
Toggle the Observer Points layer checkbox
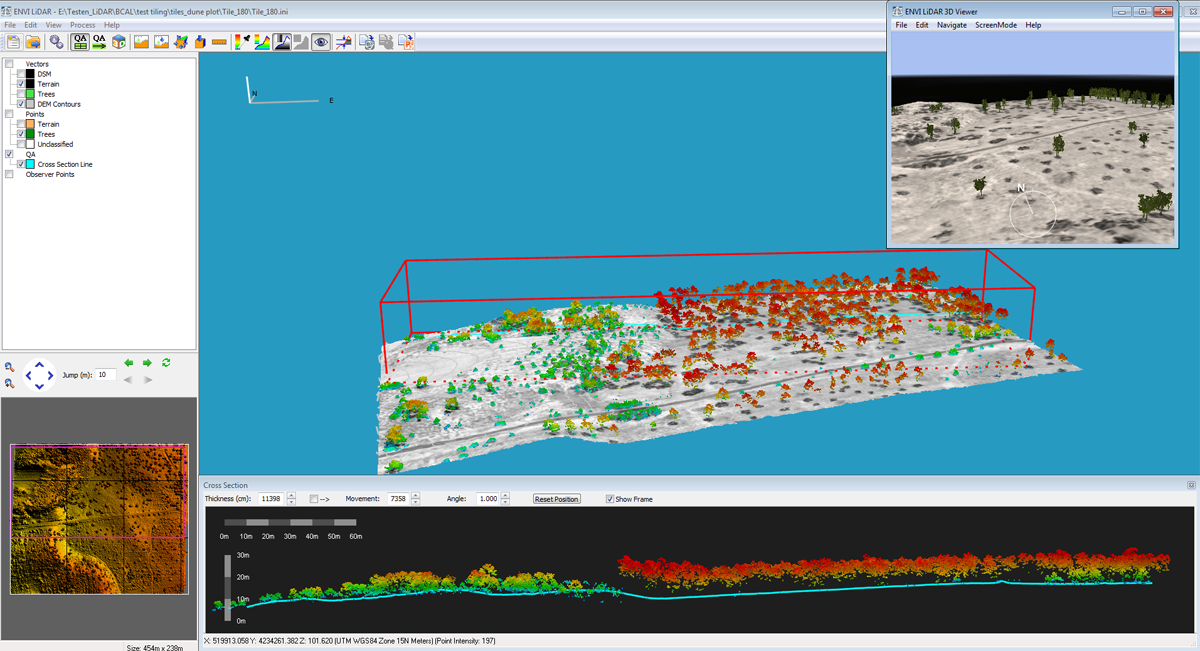(x=9, y=174)
